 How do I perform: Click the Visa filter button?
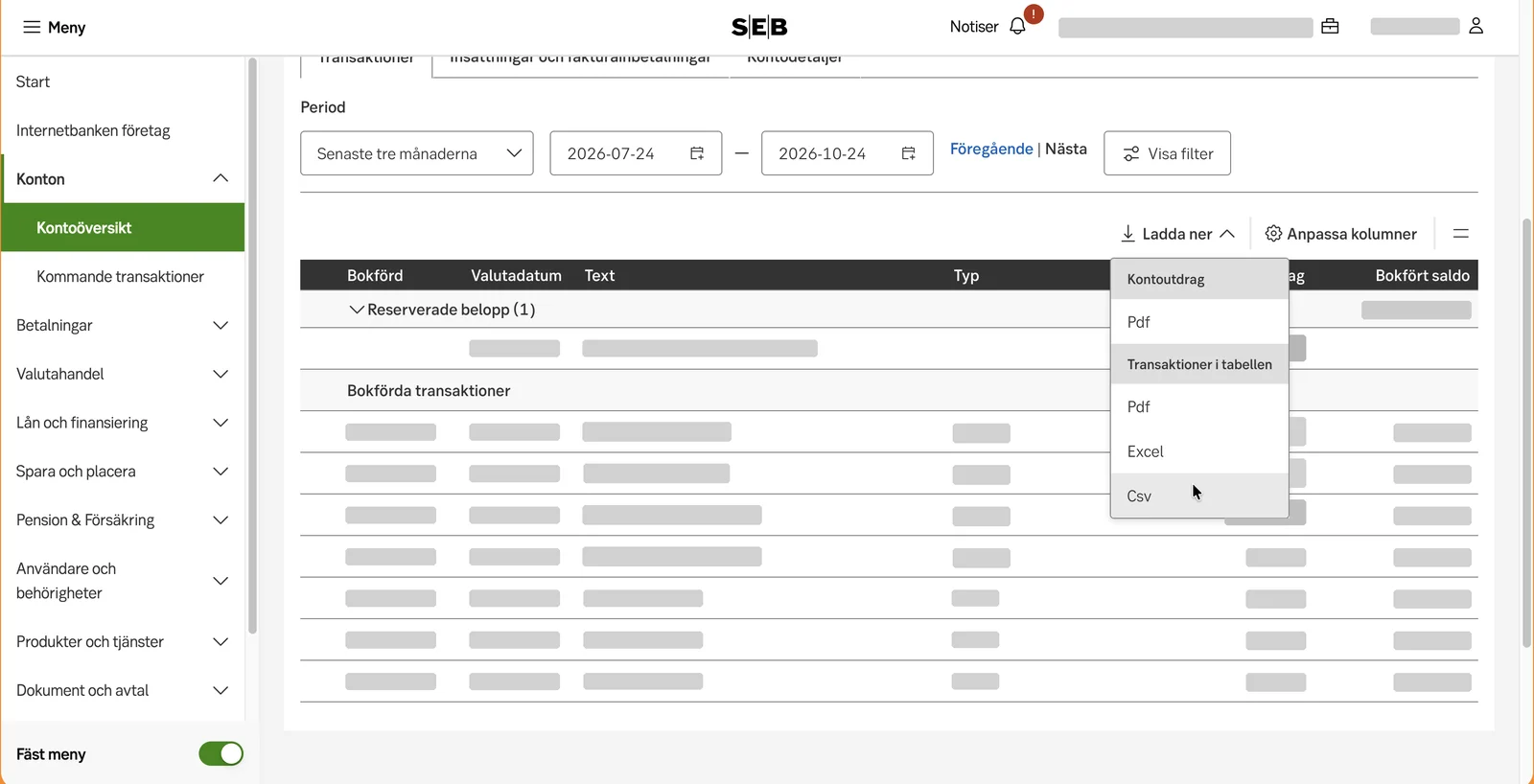1167,153
